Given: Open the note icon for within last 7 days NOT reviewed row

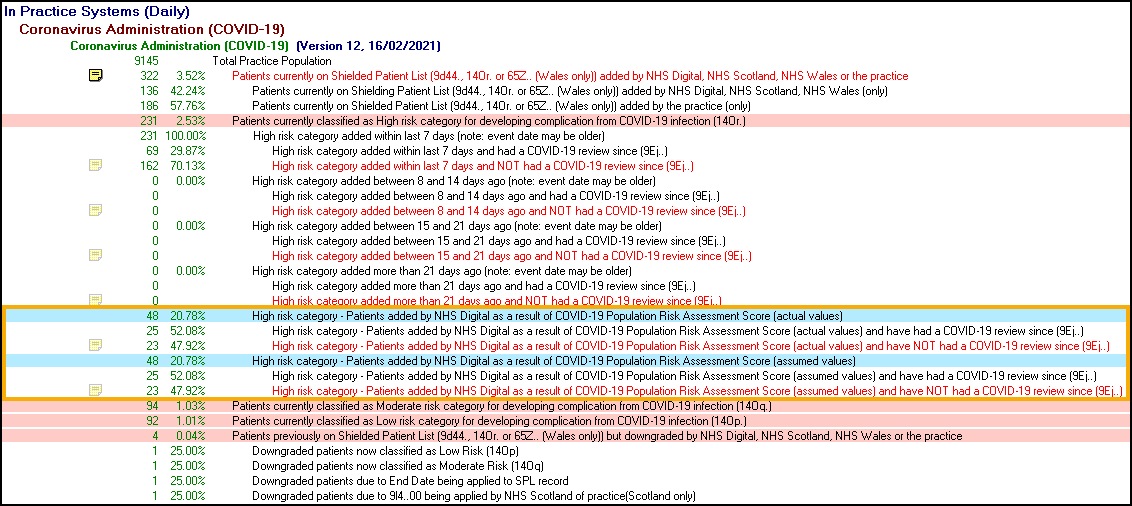Looking at the screenshot, I should click(95, 165).
